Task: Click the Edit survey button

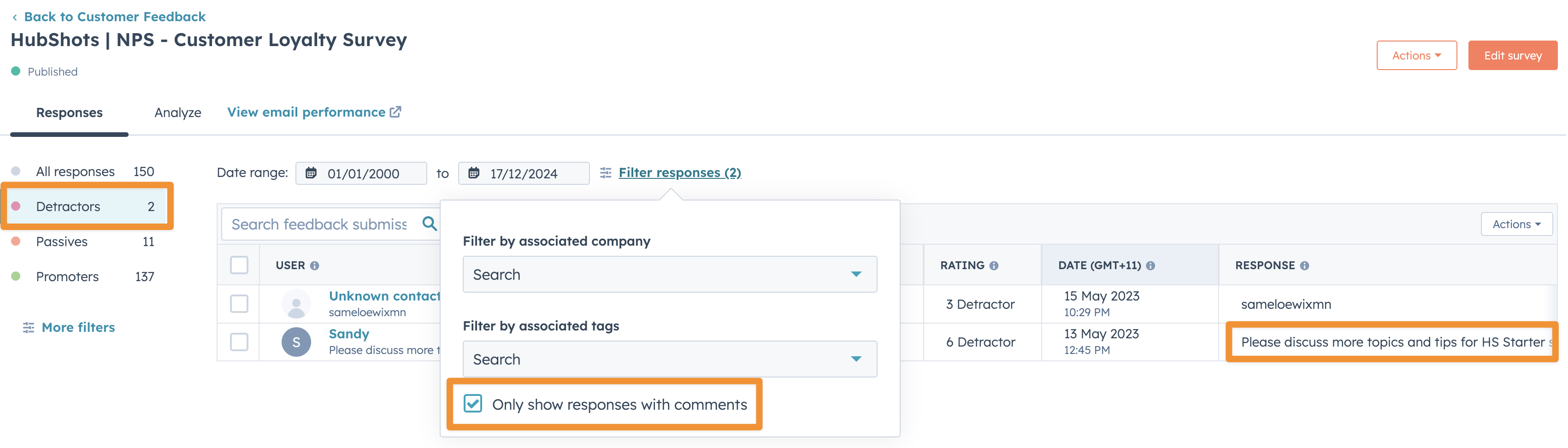Action: click(x=1512, y=55)
